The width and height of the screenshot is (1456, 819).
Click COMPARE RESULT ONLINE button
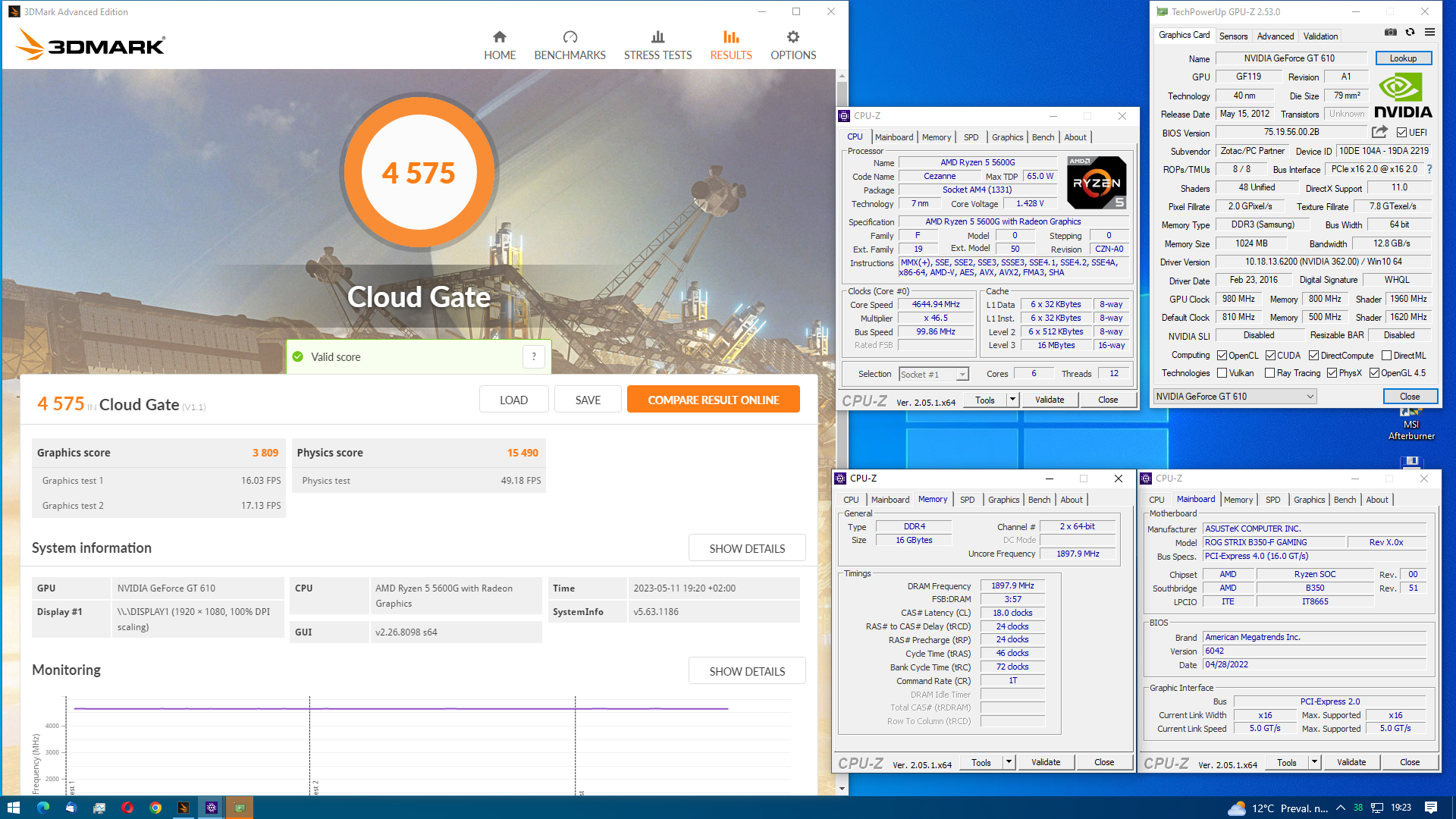pyautogui.click(x=713, y=400)
